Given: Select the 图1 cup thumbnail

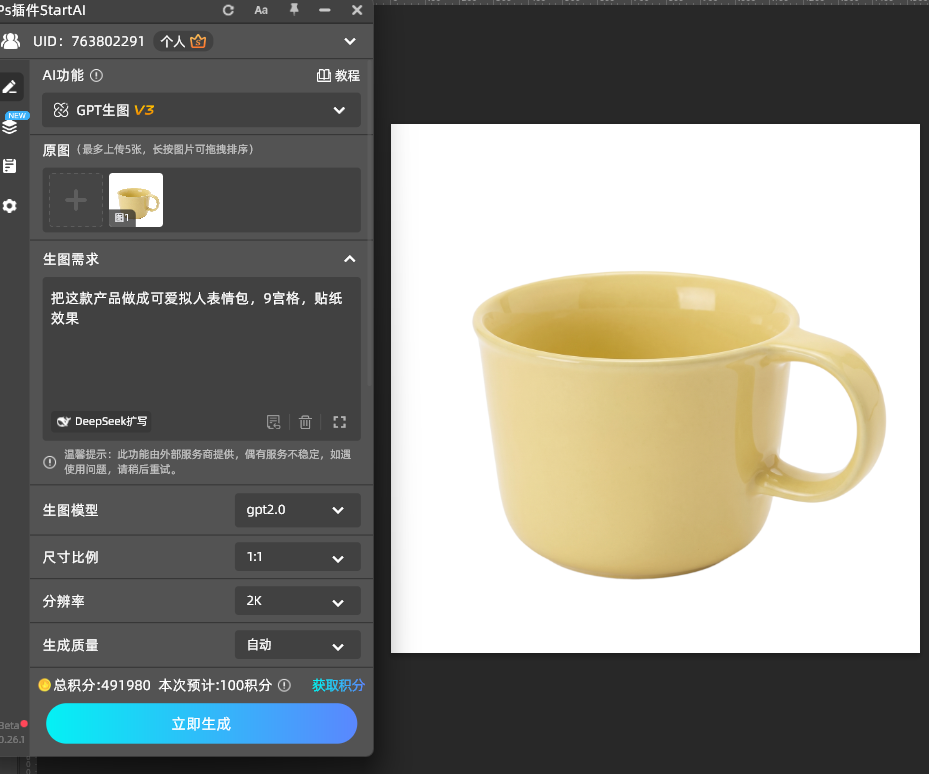Looking at the screenshot, I should pos(136,200).
